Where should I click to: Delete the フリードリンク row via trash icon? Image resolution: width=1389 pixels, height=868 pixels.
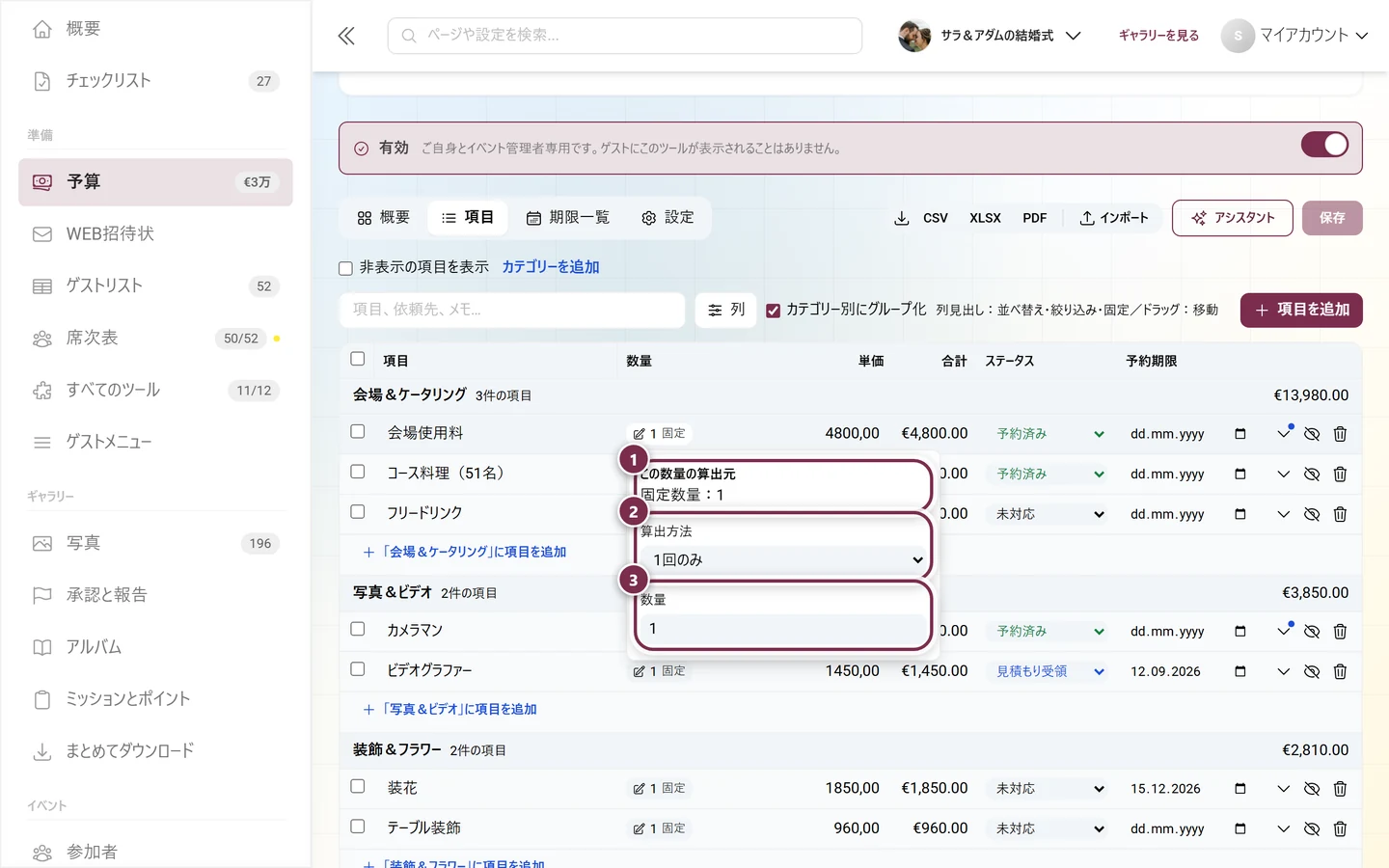click(x=1340, y=514)
